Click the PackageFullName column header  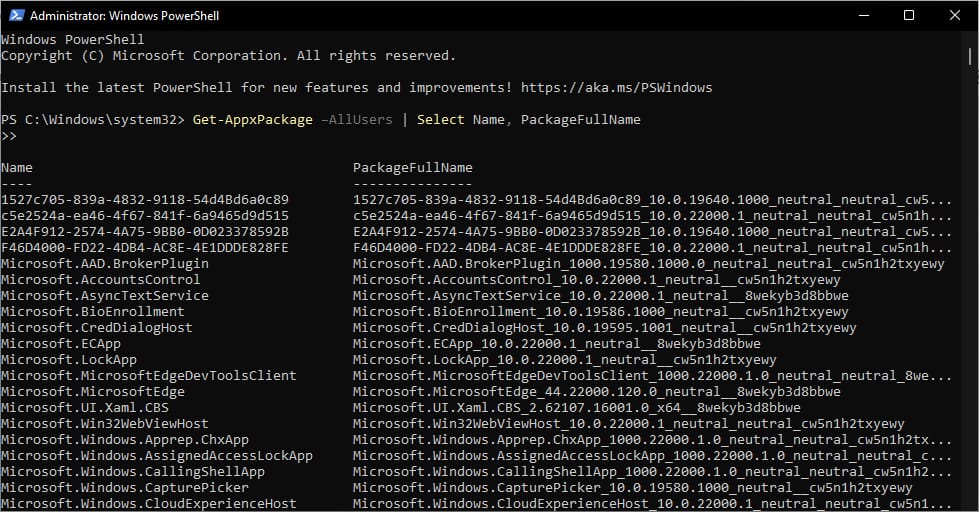click(413, 167)
